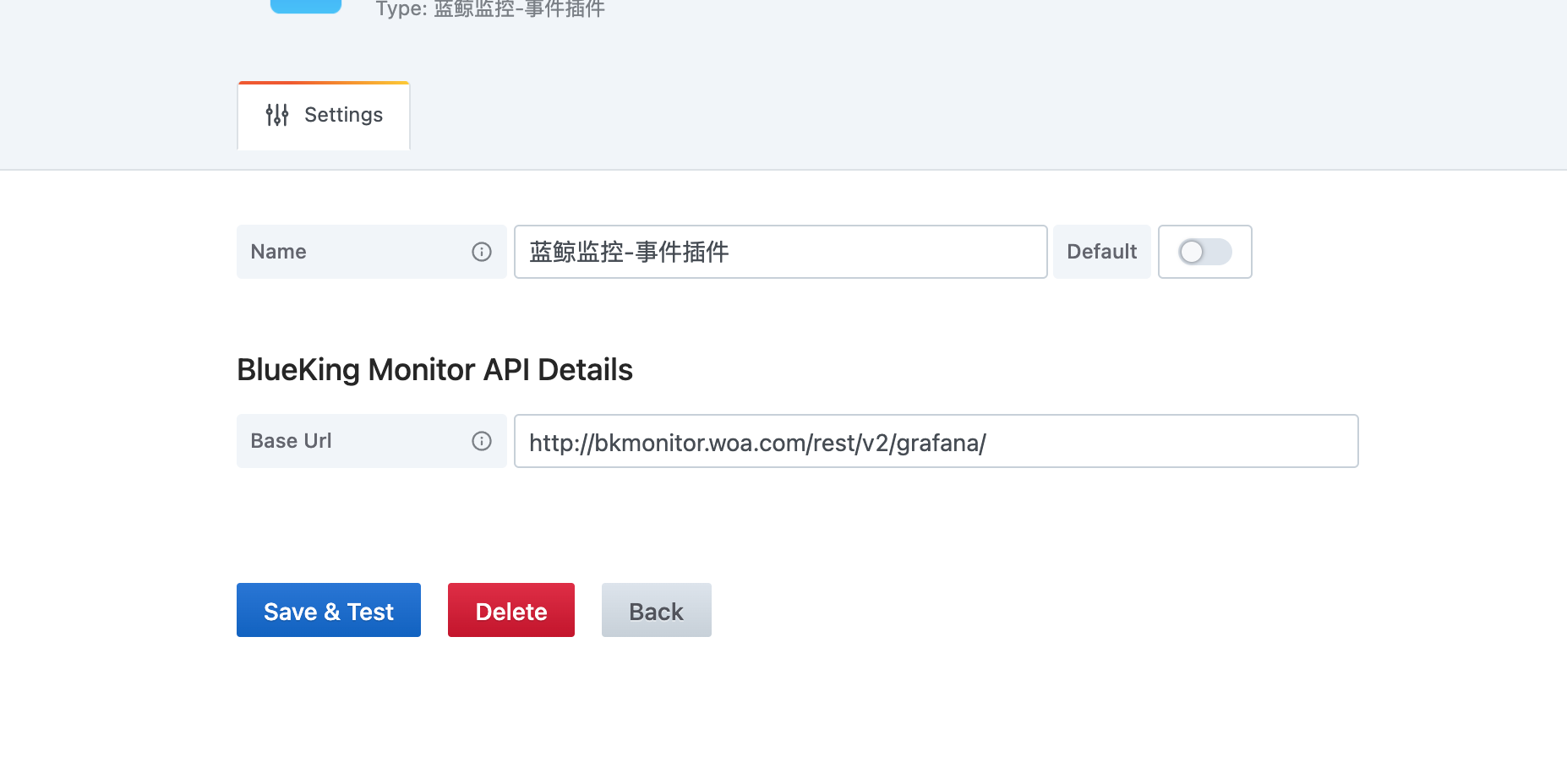Click the Default label beside the switch
This screenshot has width=1567, height=784.
click(x=1101, y=252)
